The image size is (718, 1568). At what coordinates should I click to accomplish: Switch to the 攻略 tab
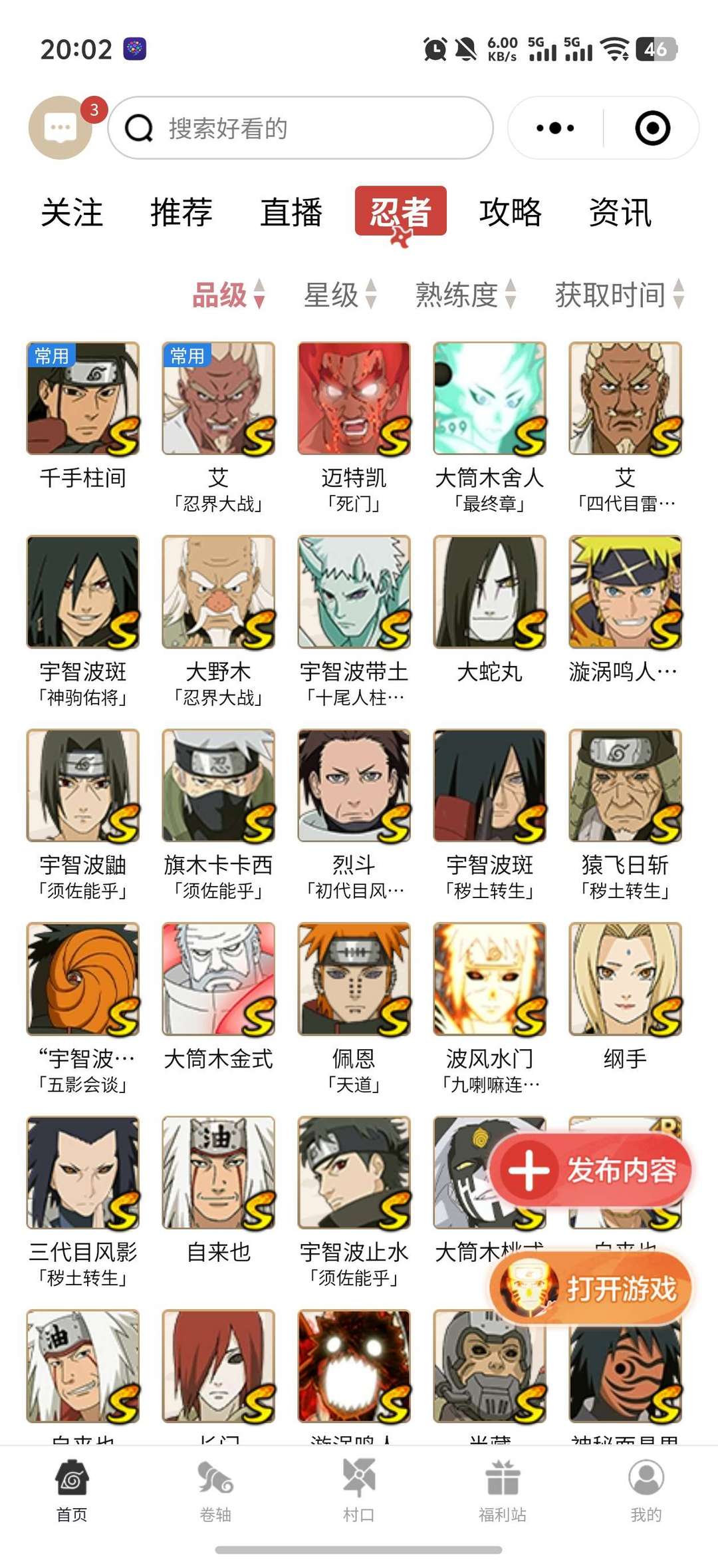511,212
